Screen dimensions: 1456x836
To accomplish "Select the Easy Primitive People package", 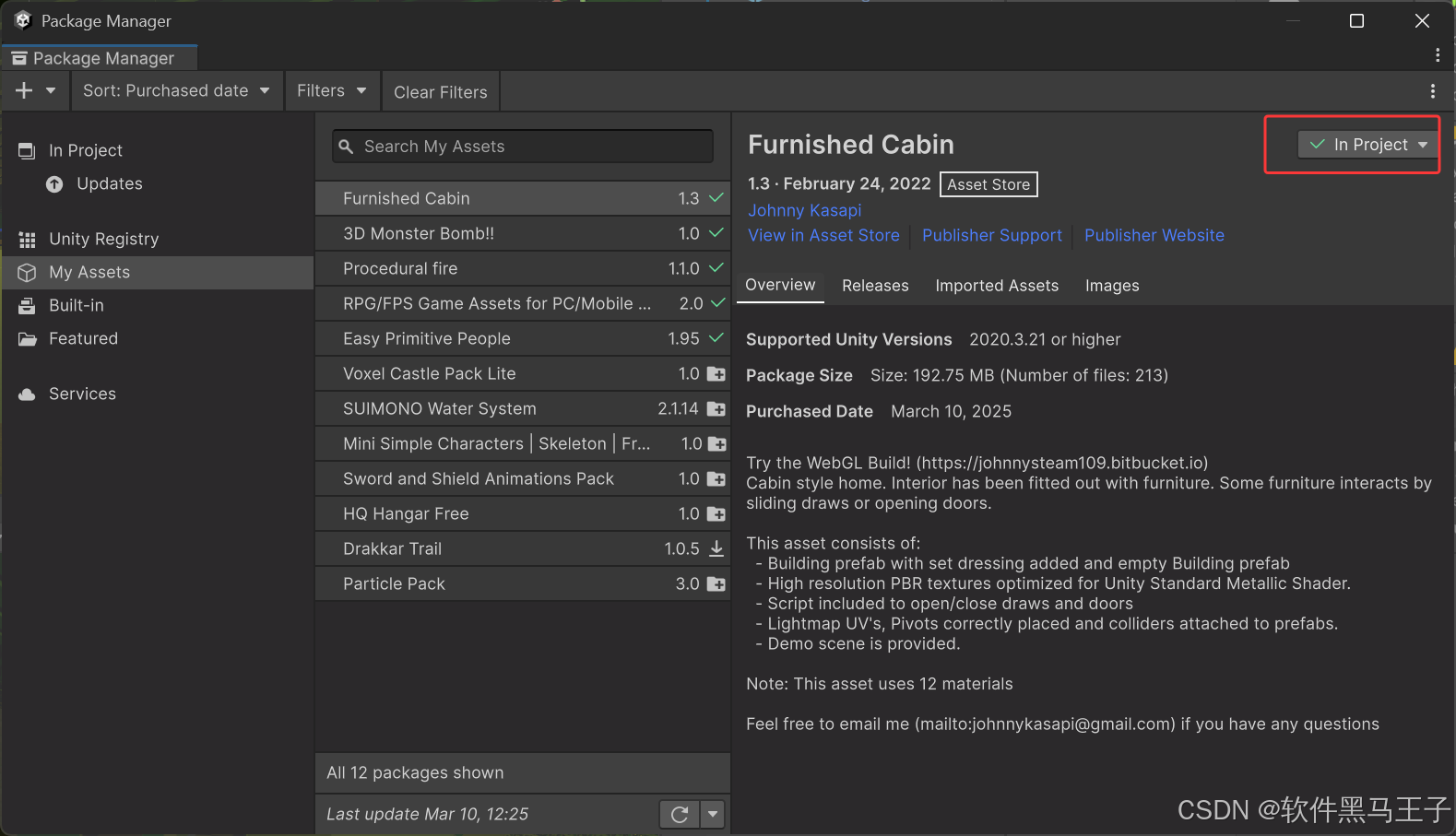I will [x=523, y=338].
